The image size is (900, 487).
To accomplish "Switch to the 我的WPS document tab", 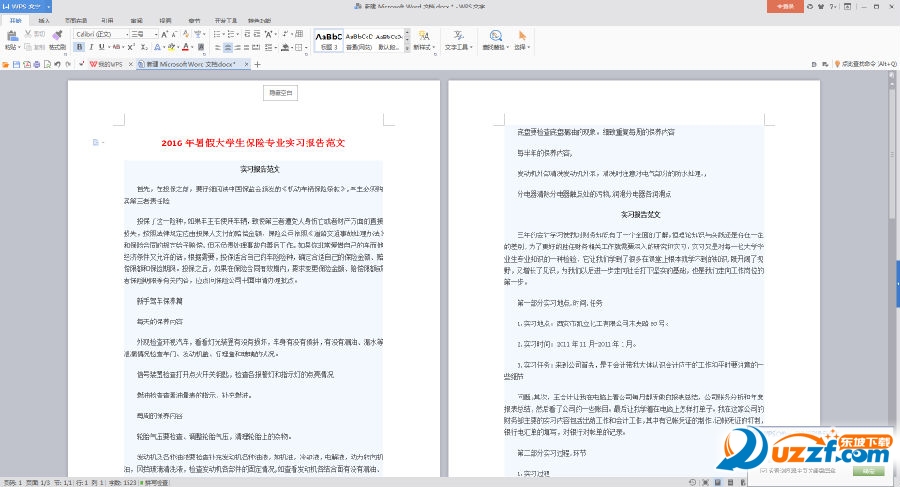I will [x=108, y=64].
